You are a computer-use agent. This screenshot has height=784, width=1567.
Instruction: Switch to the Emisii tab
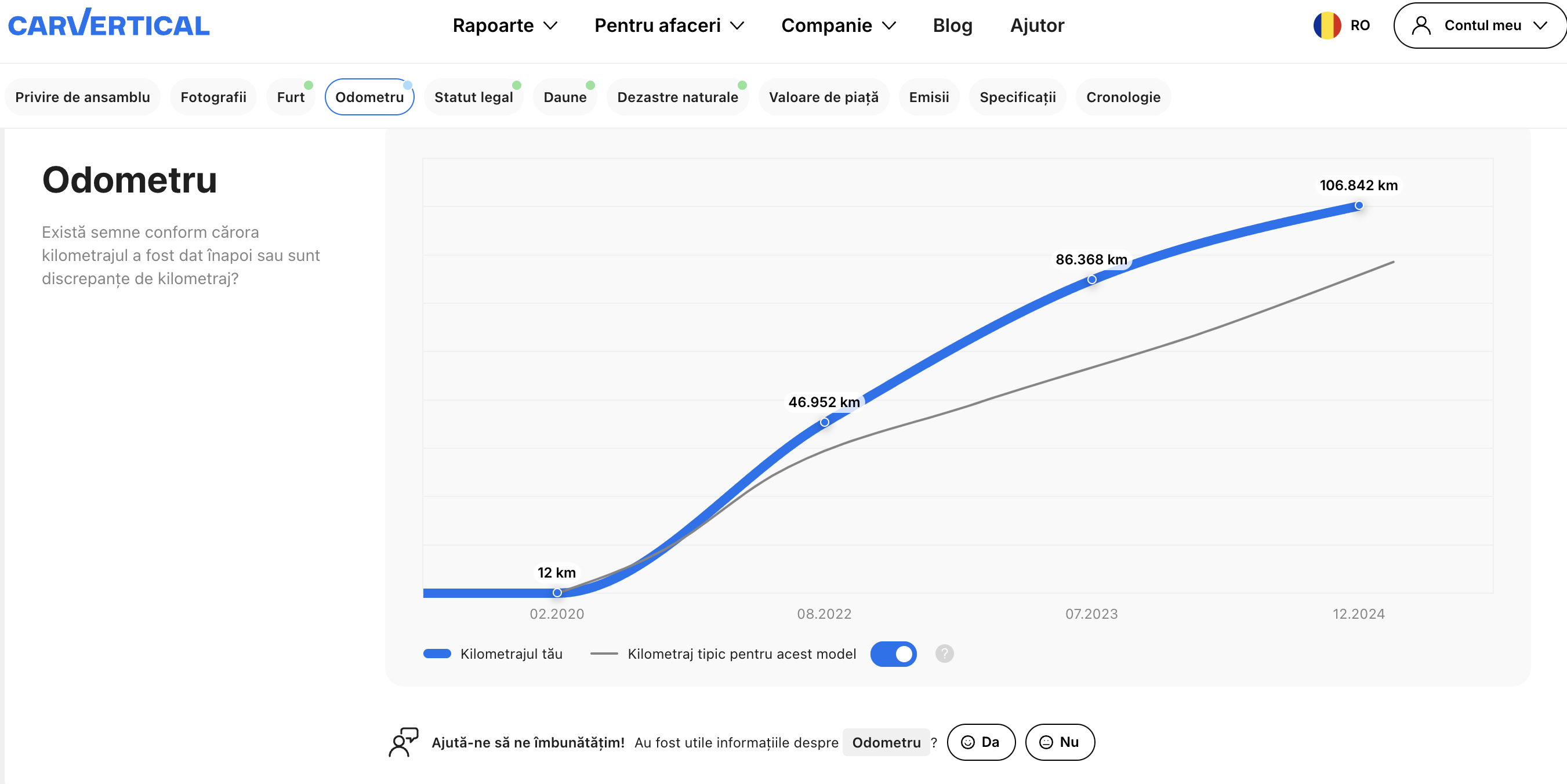tap(929, 97)
